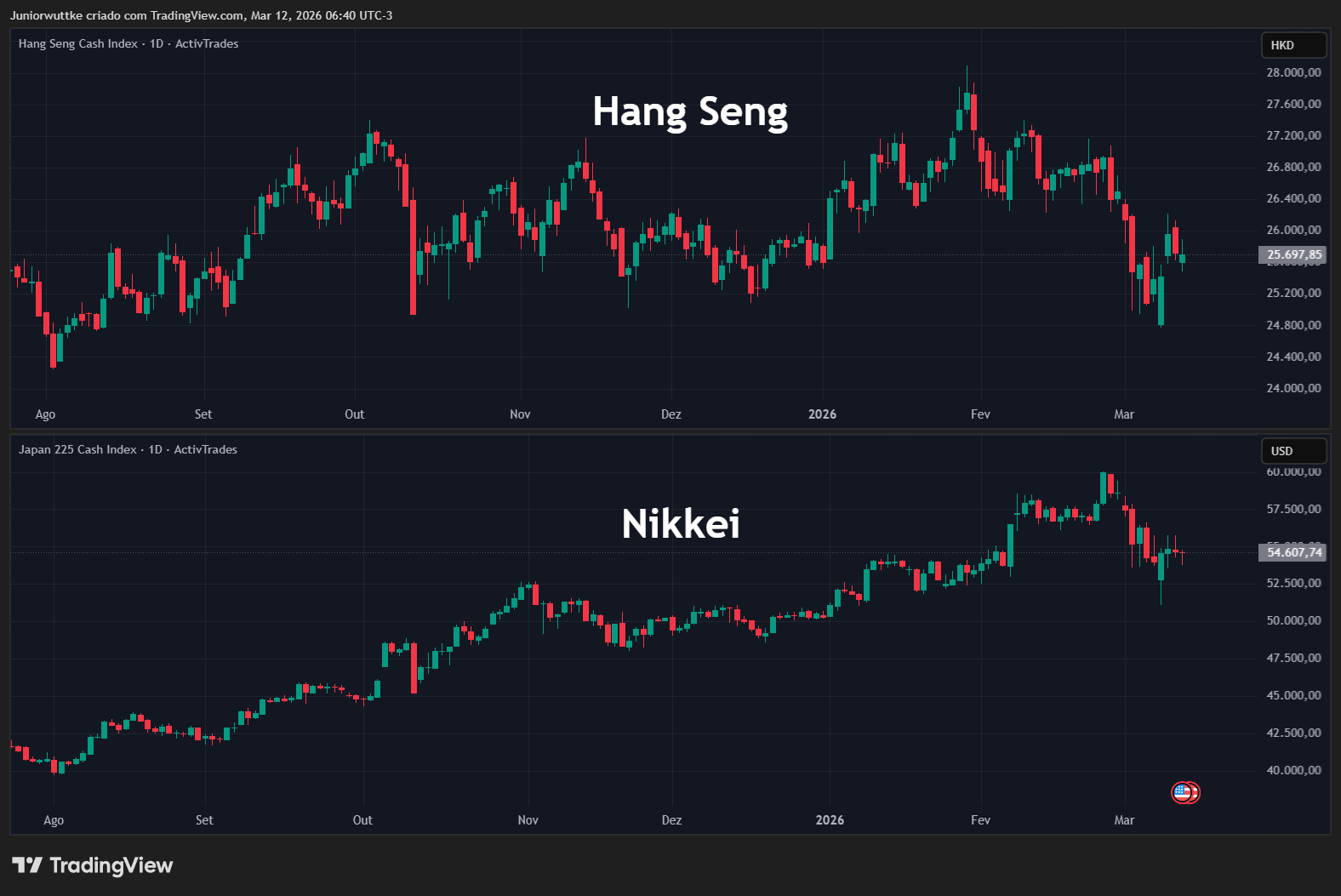Click 'Fev' on the Japan 225 time axis

click(x=980, y=820)
